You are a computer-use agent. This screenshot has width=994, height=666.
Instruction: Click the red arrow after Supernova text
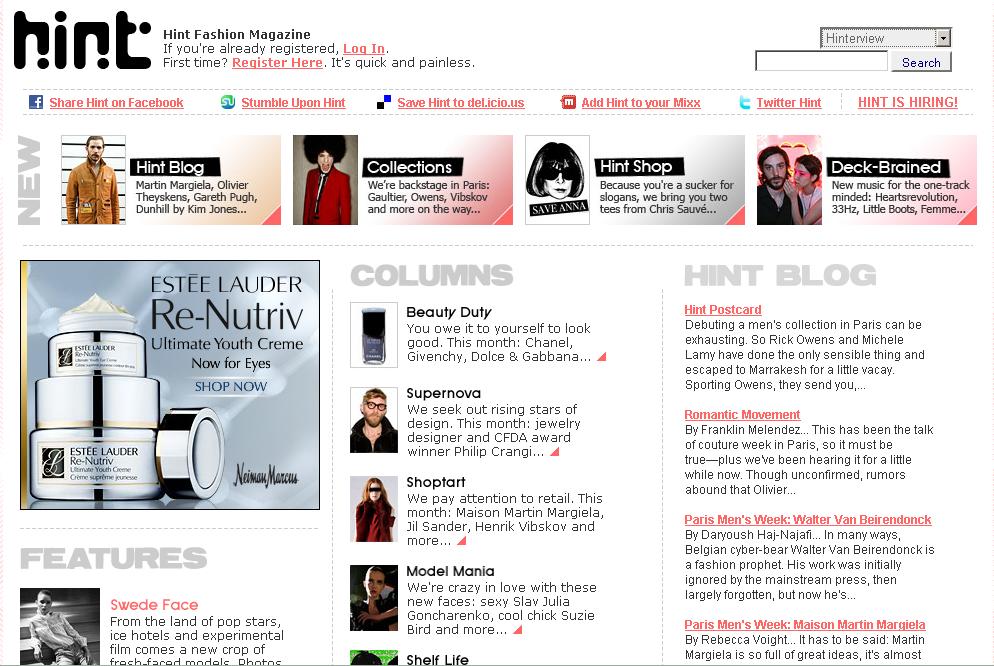point(555,452)
